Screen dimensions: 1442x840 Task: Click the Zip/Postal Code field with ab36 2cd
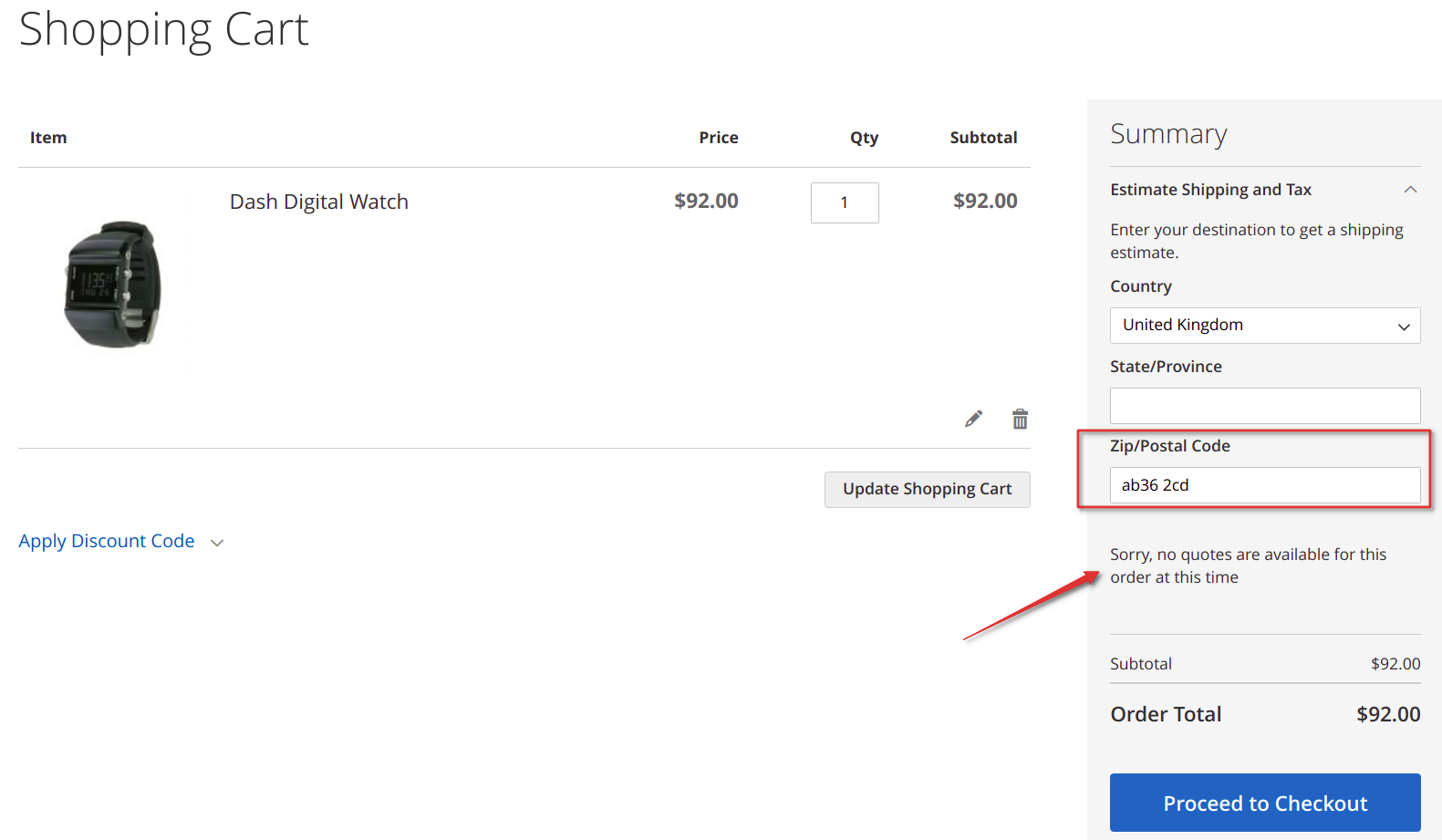pos(1265,485)
